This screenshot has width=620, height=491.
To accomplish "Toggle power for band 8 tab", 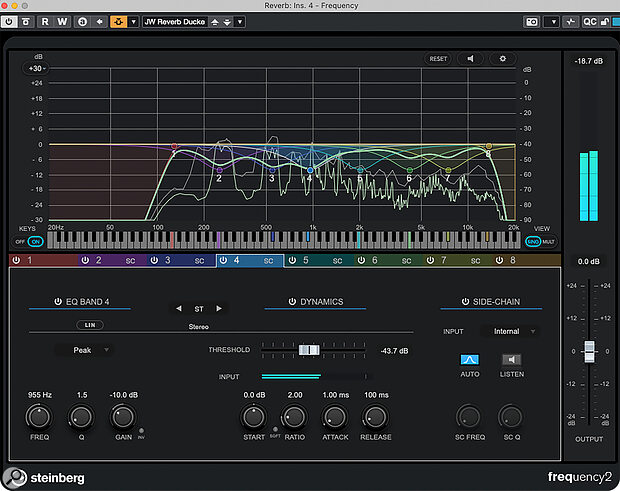I will pyautogui.click(x=499, y=260).
